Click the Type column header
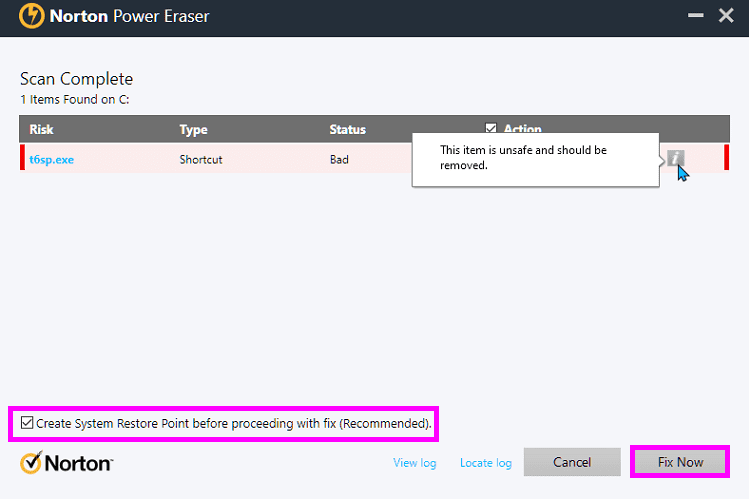Screen dimensions: 749x499 pyautogui.click(x=193, y=129)
